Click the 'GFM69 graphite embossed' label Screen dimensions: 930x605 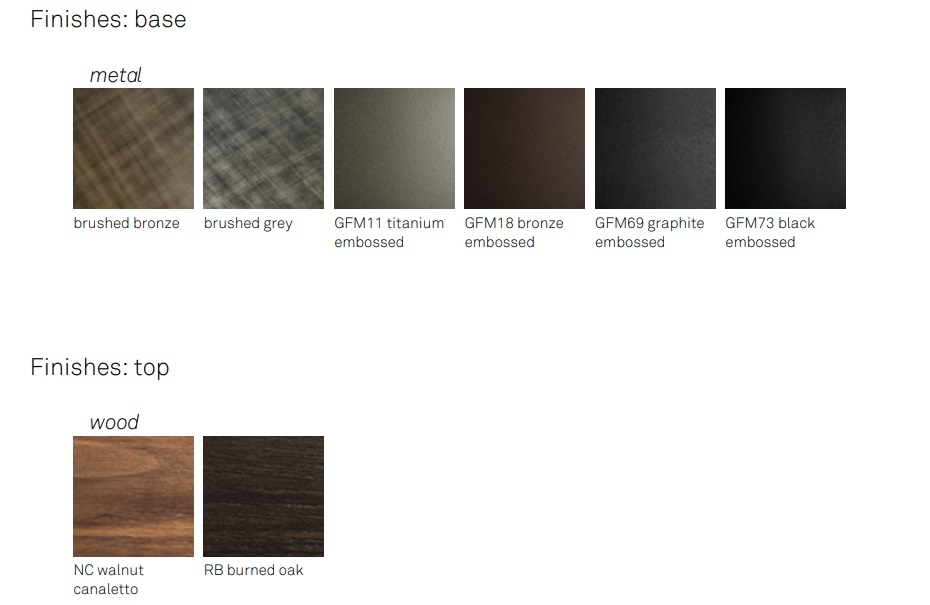click(x=649, y=233)
